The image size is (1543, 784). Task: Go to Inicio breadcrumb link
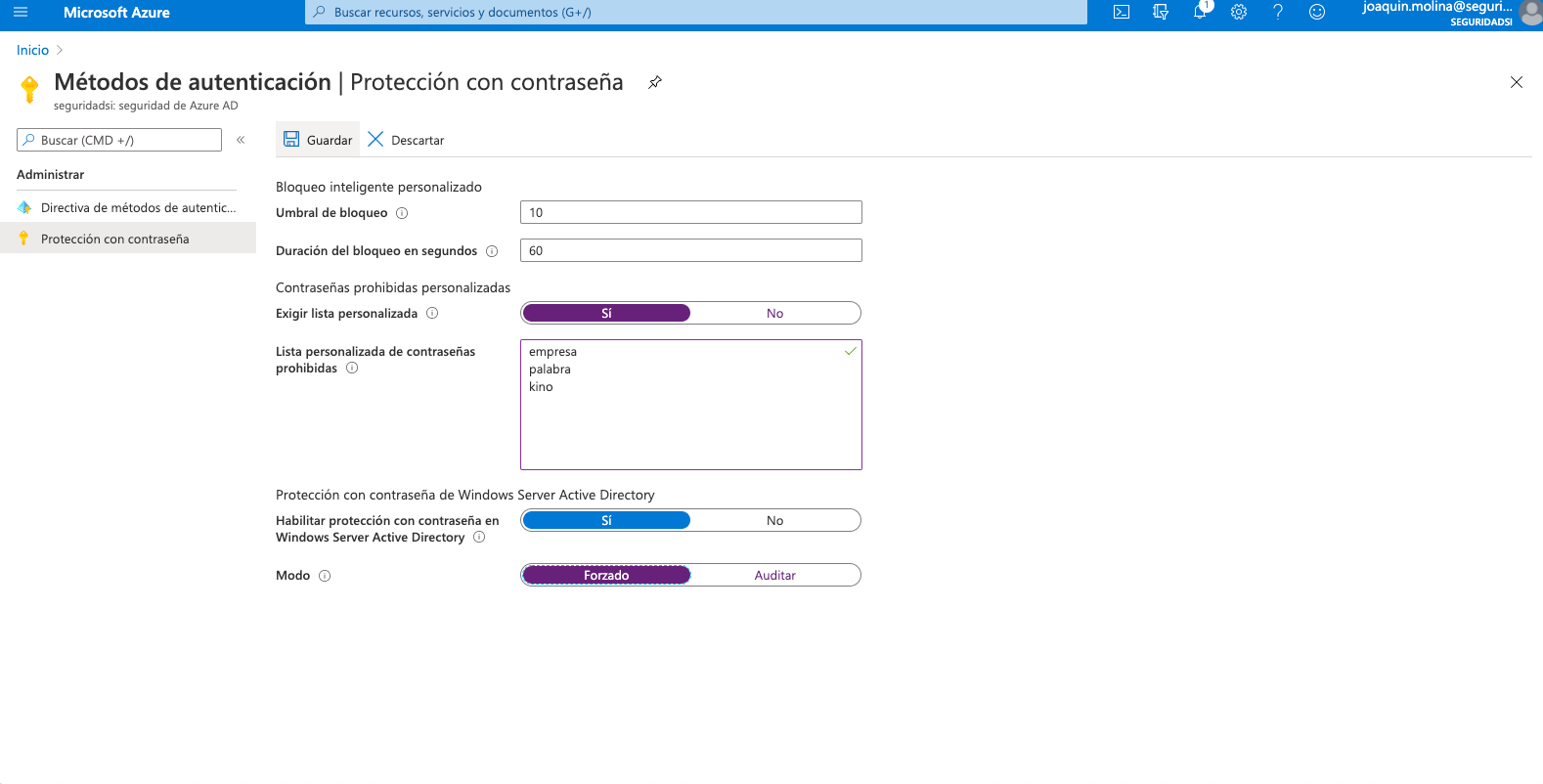pos(32,51)
